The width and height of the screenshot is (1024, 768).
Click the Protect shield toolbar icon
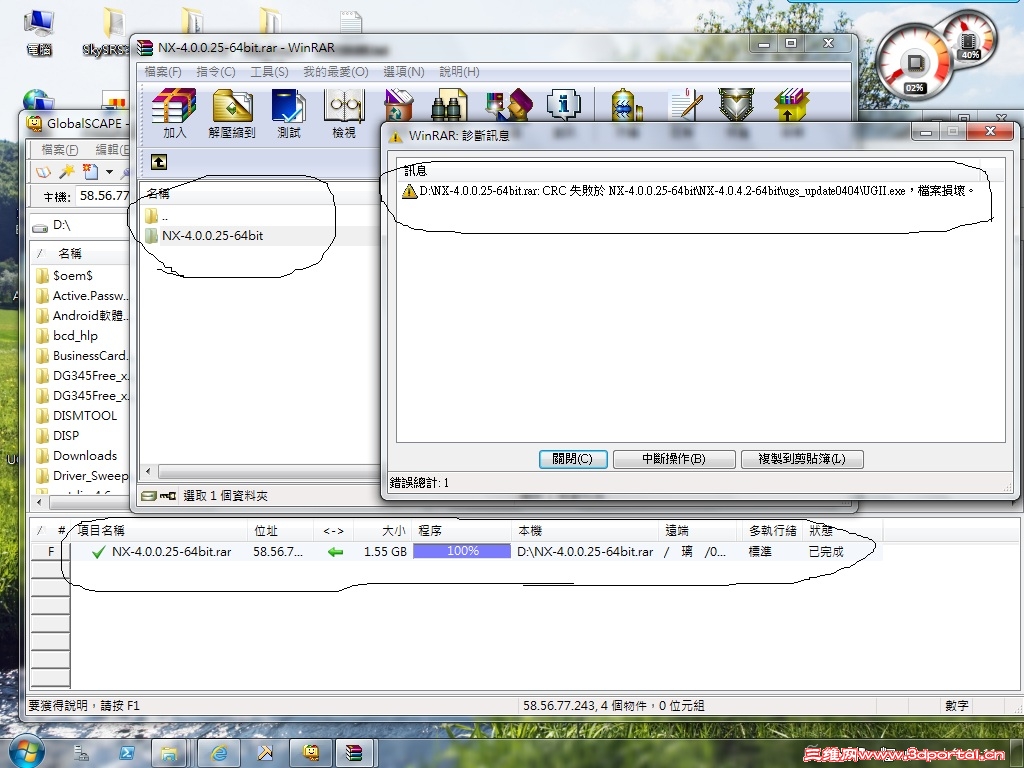(736, 104)
